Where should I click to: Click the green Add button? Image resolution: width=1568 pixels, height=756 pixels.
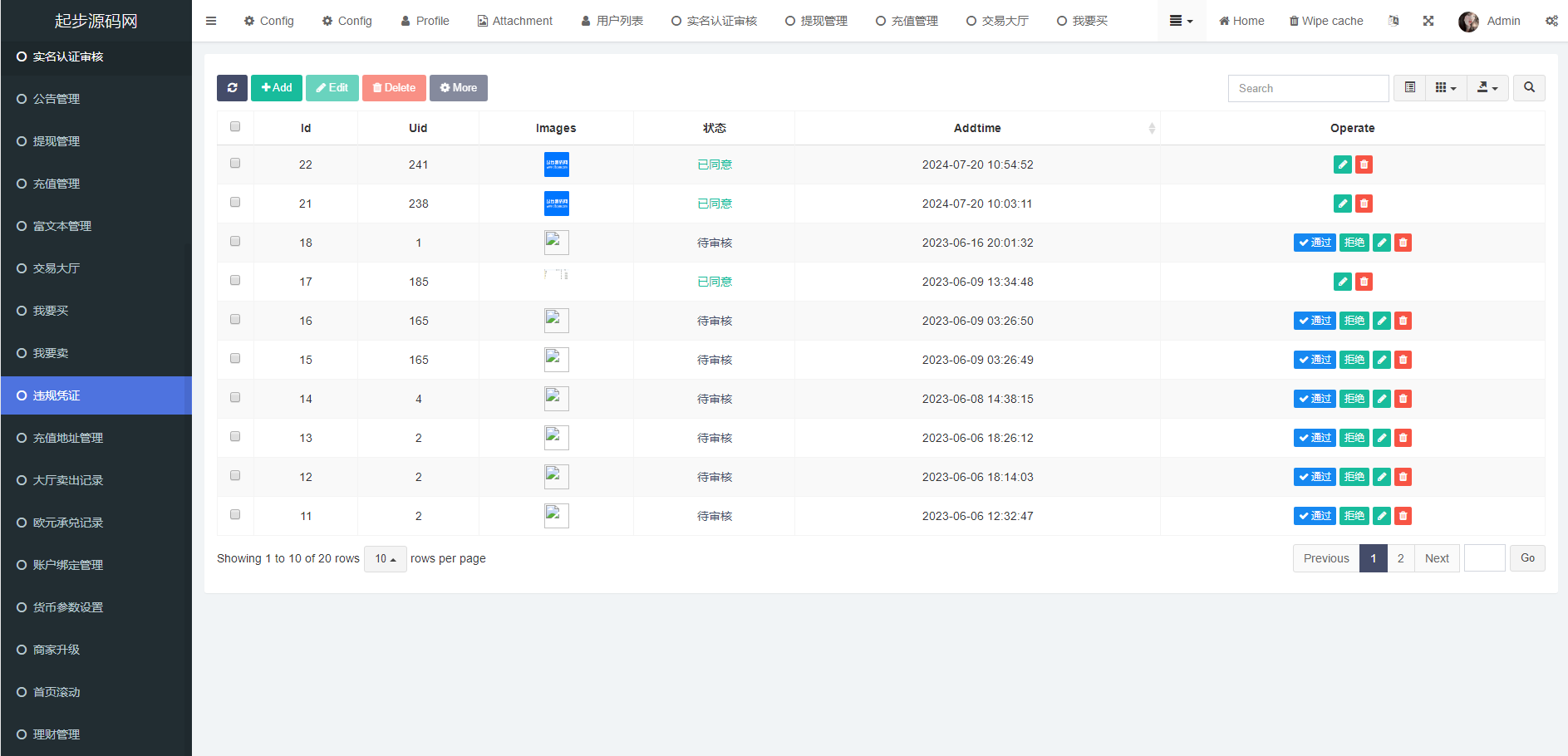(x=277, y=88)
